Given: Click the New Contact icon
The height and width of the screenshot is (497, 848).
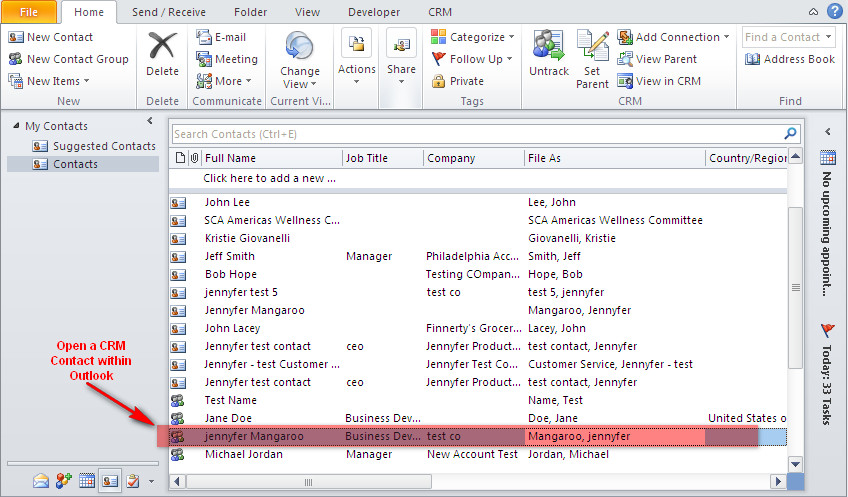Looking at the screenshot, I should pos(15,37).
